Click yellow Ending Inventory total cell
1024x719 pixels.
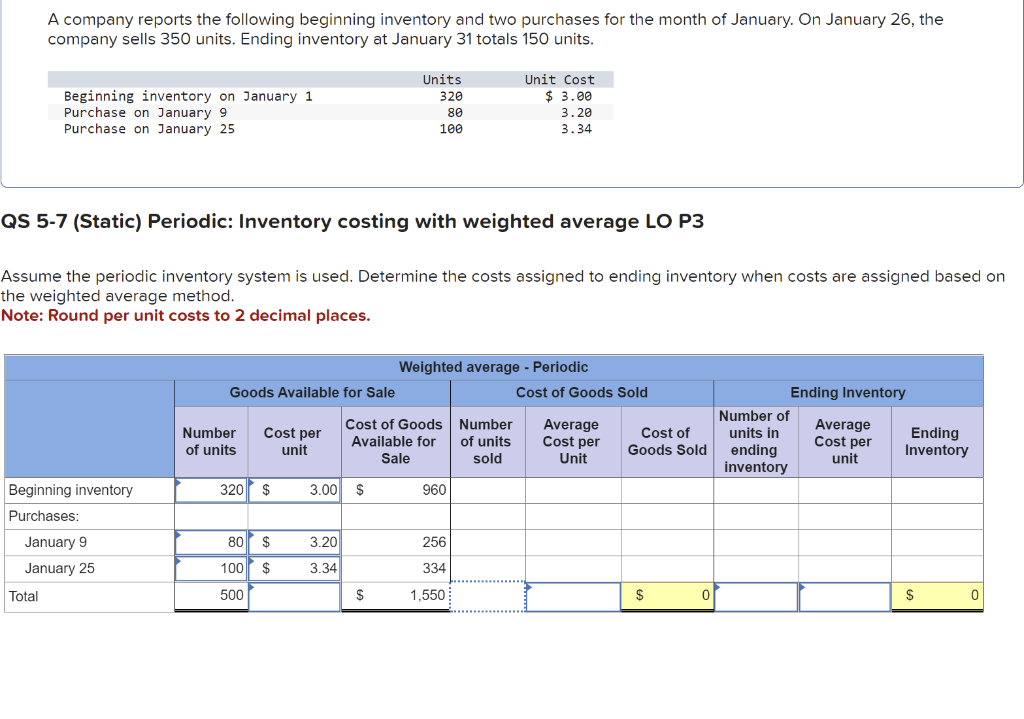click(938, 596)
